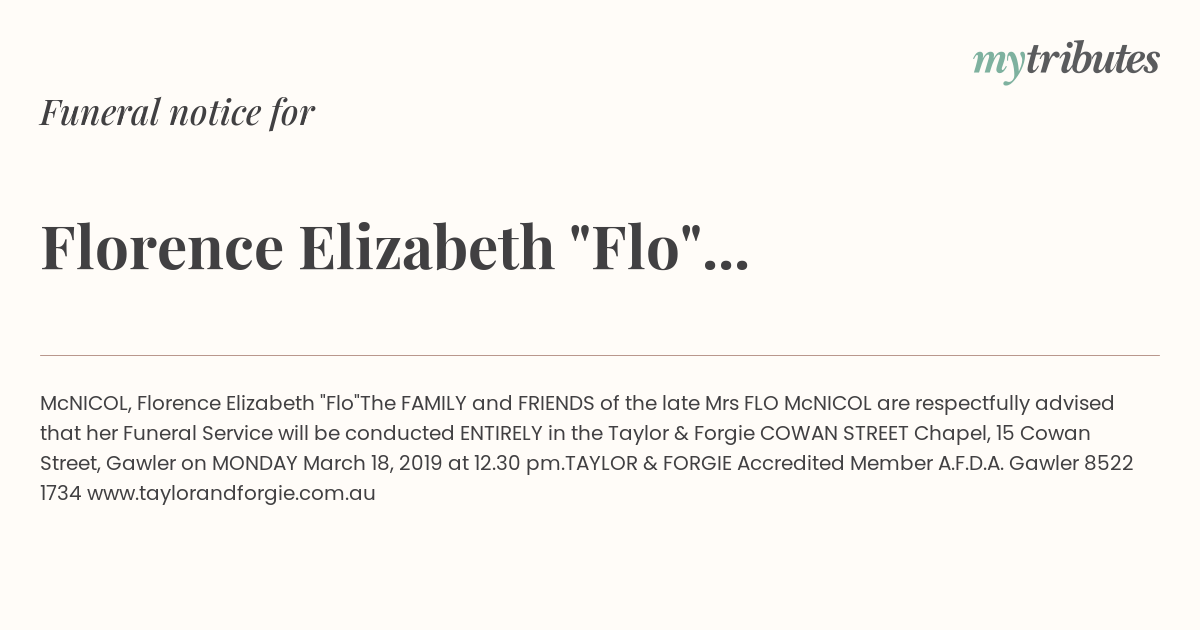Click the horizontal divider line under the title
The image size is (1200, 630).
600,355
